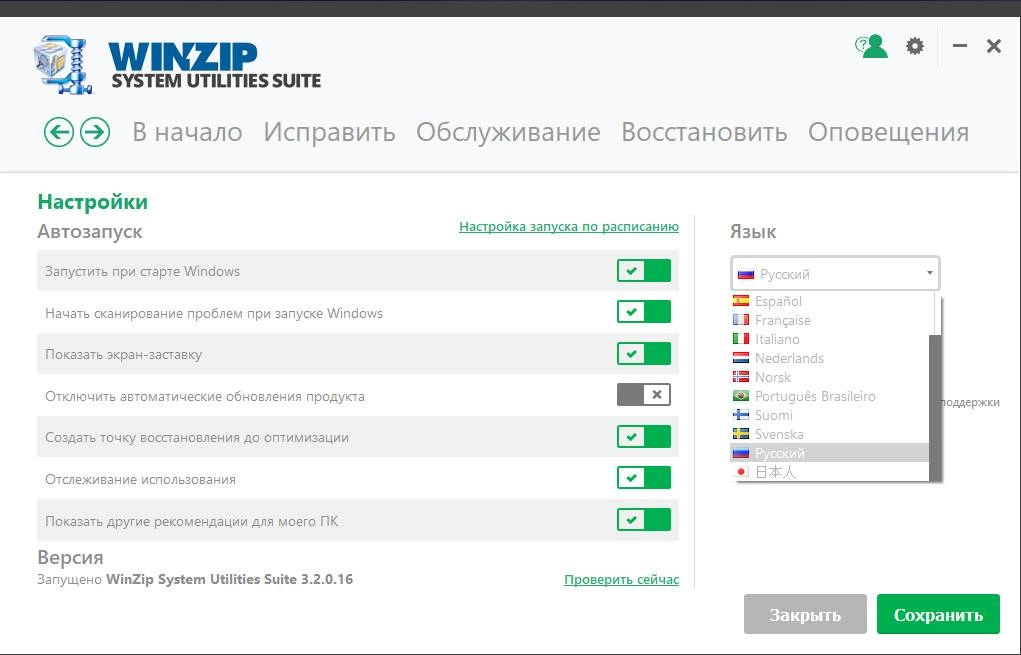Click Finnish flag icon in list

(741, 414)
